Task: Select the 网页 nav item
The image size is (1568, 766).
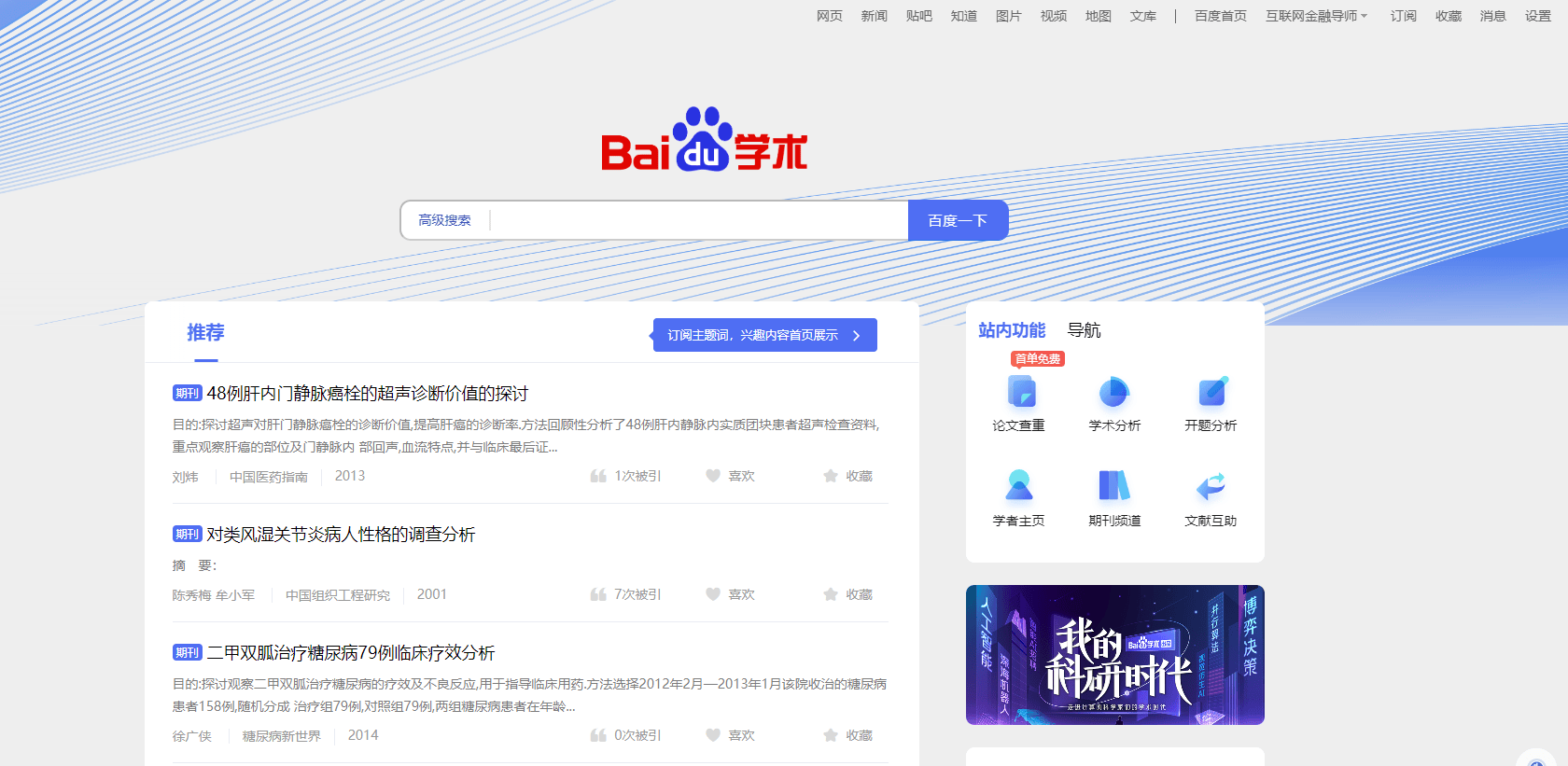Action: pos(830,16)
